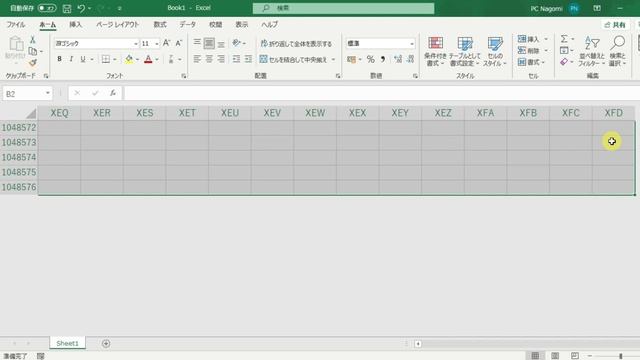This screenshot has height=360, width=640.
Task: Click the Fill Color bucket icon
Action: (x=129, y=59)
